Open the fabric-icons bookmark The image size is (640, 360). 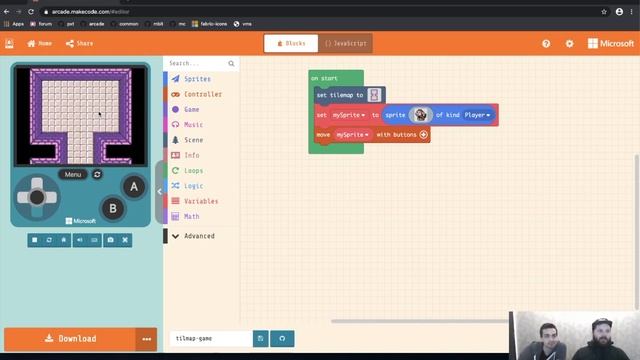tap(209, 24)
